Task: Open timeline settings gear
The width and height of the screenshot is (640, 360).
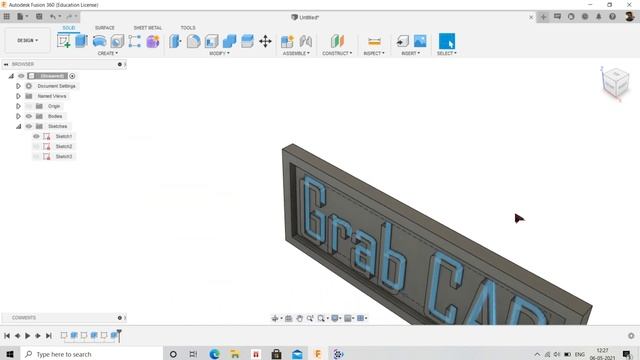Action: (x=631, y=336)
